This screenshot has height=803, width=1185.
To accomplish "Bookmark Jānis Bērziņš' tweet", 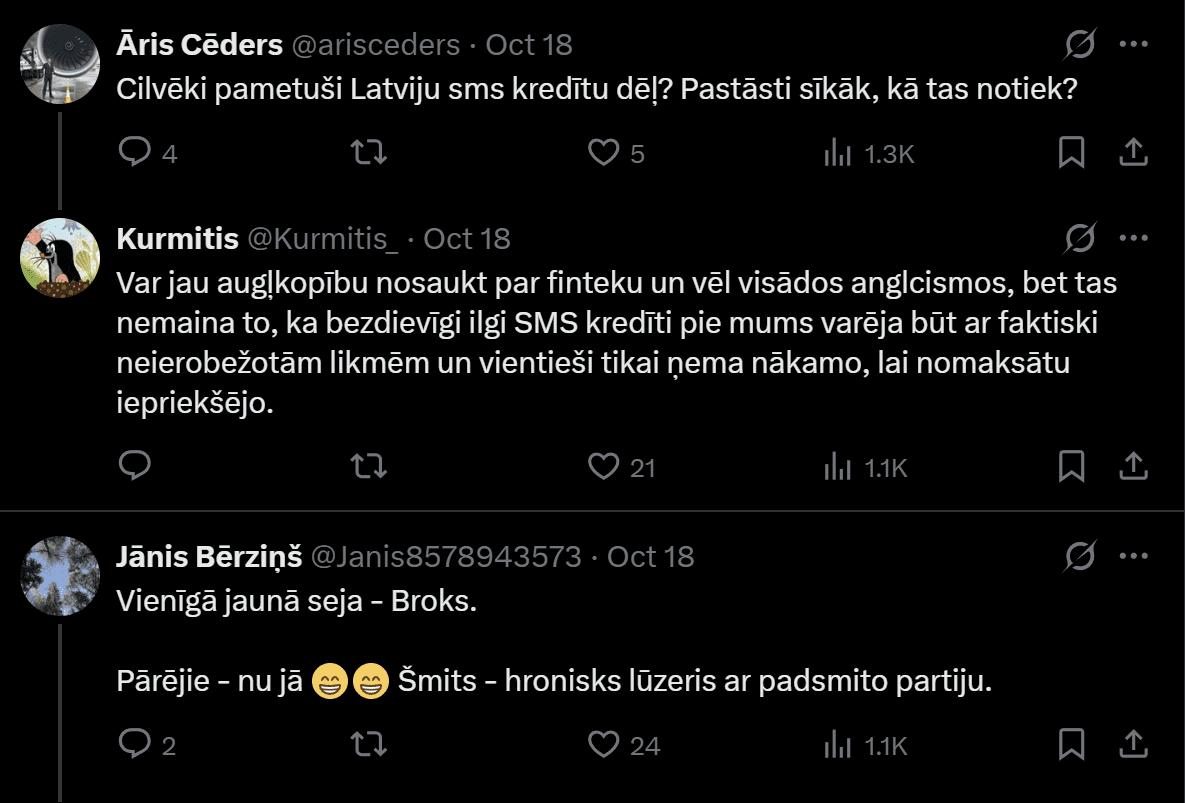I will pyautogui.click(x=1071, y=744).
